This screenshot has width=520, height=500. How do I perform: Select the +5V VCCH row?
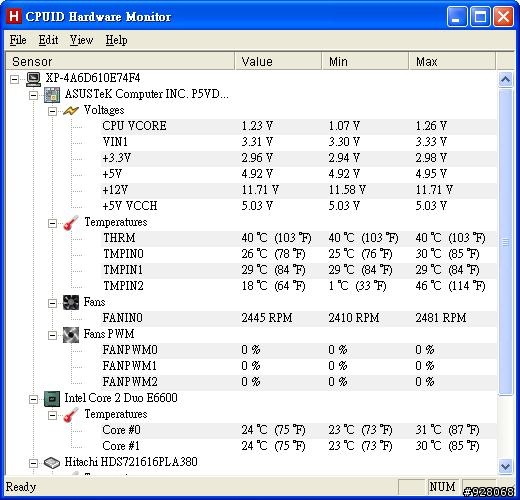coord(298,206)
